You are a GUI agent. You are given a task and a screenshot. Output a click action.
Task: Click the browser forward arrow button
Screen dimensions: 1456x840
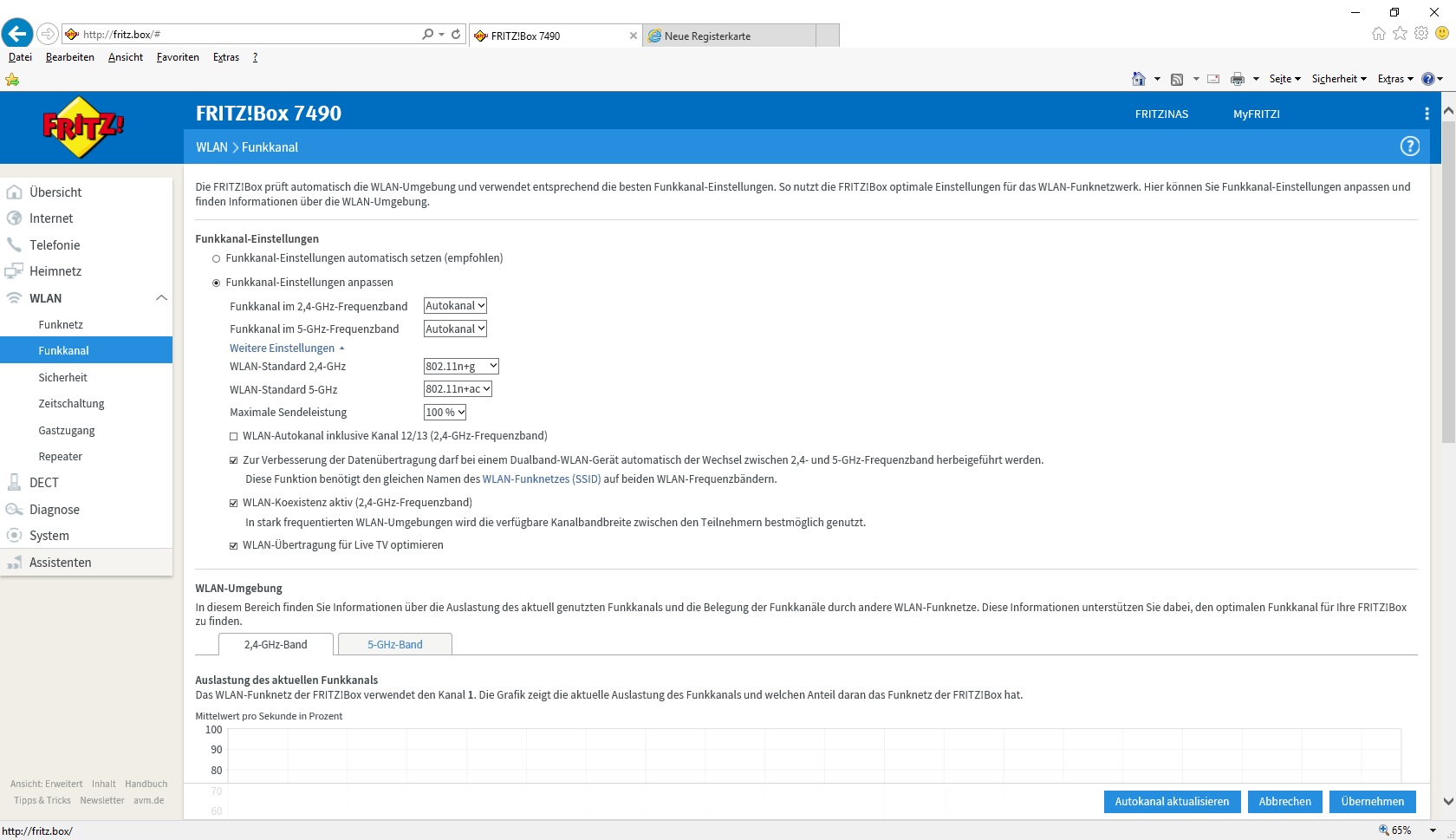tap(48, 34)
